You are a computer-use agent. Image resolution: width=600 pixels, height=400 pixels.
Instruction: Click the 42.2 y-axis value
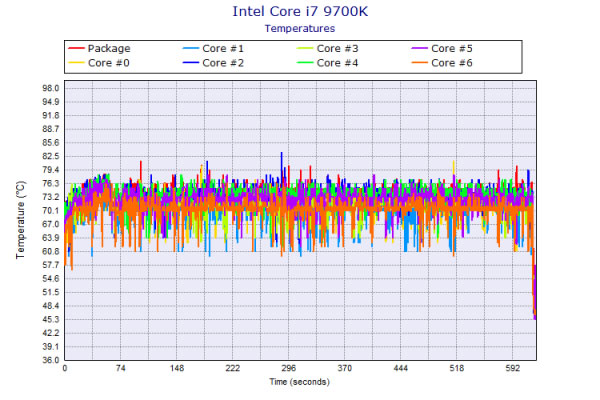tap(51, 333)
